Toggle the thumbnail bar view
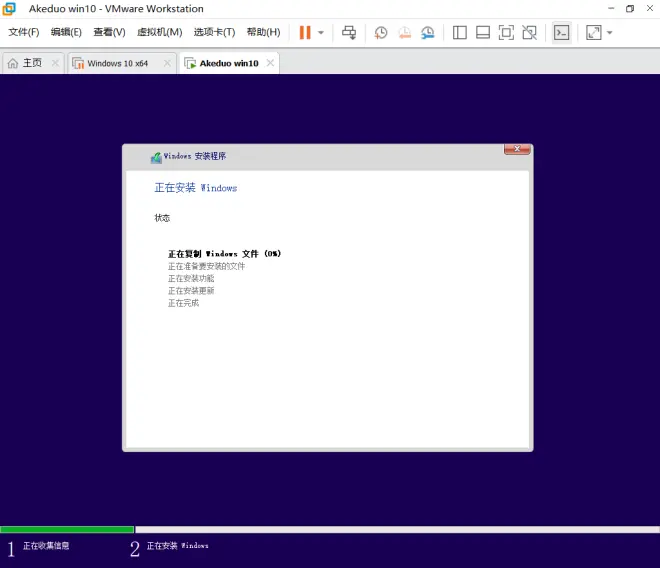Screen dimensions: 660x568 [x=483, y=32]
